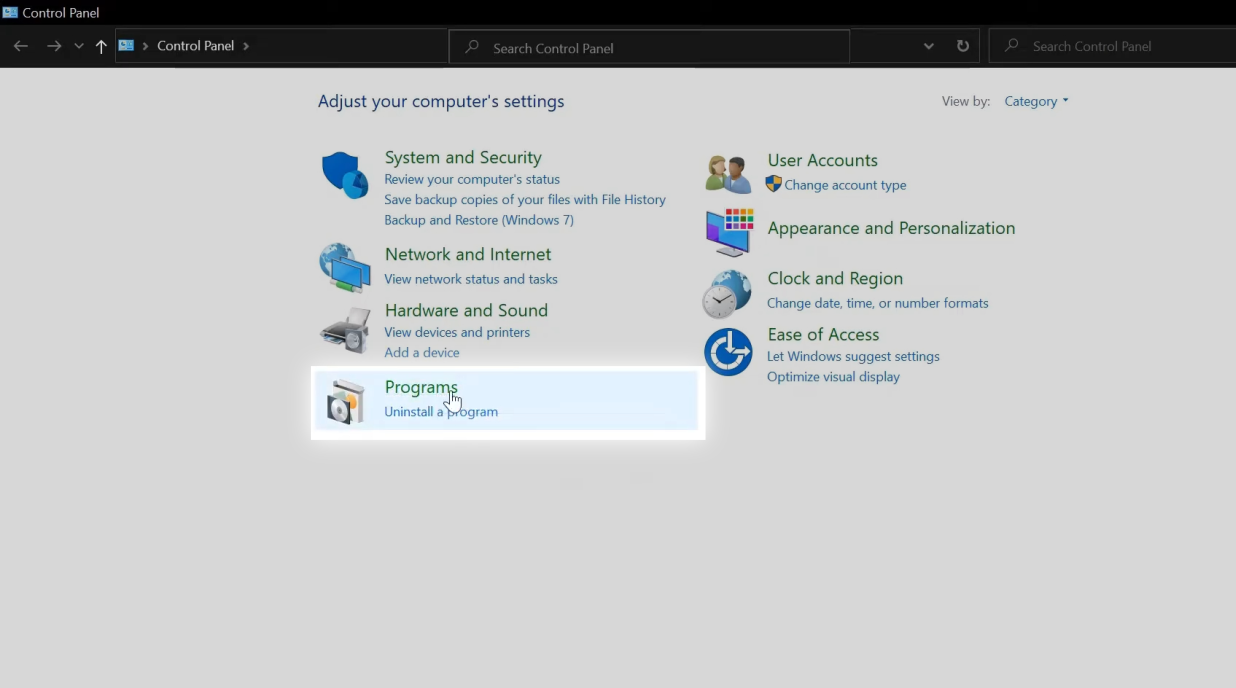Navigate back with the back arrow
The height and width of the screenshot is (688, 1236).
(x=20, y=46)
